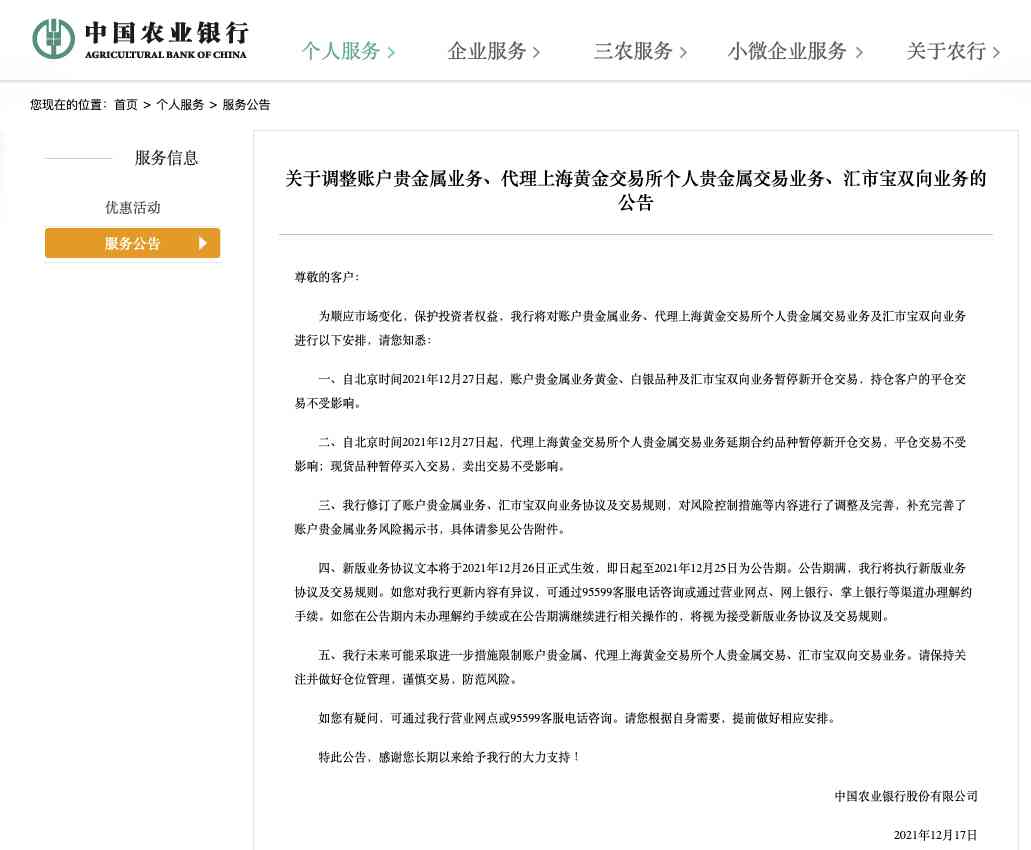This screenshot has width=1031, height=850.
Task: Click the arrow icon on 服务公告 button
Action: pos(203,242)
